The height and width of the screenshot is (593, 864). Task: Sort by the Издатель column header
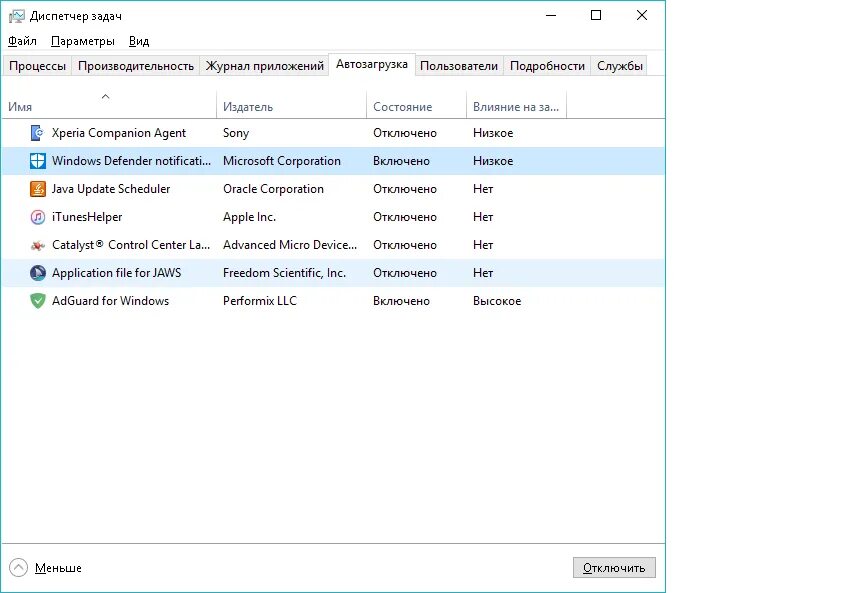point(291,105)
